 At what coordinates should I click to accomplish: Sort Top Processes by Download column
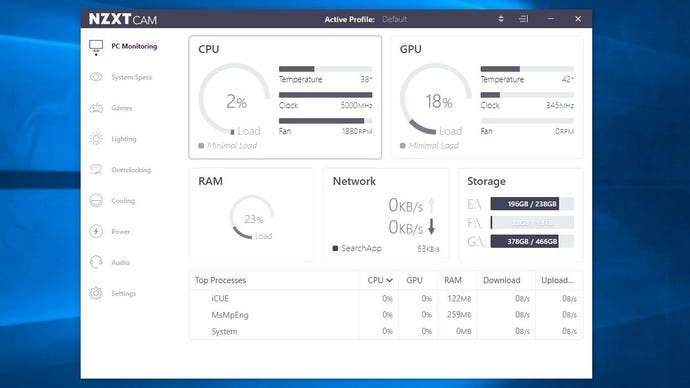point(501,280)
